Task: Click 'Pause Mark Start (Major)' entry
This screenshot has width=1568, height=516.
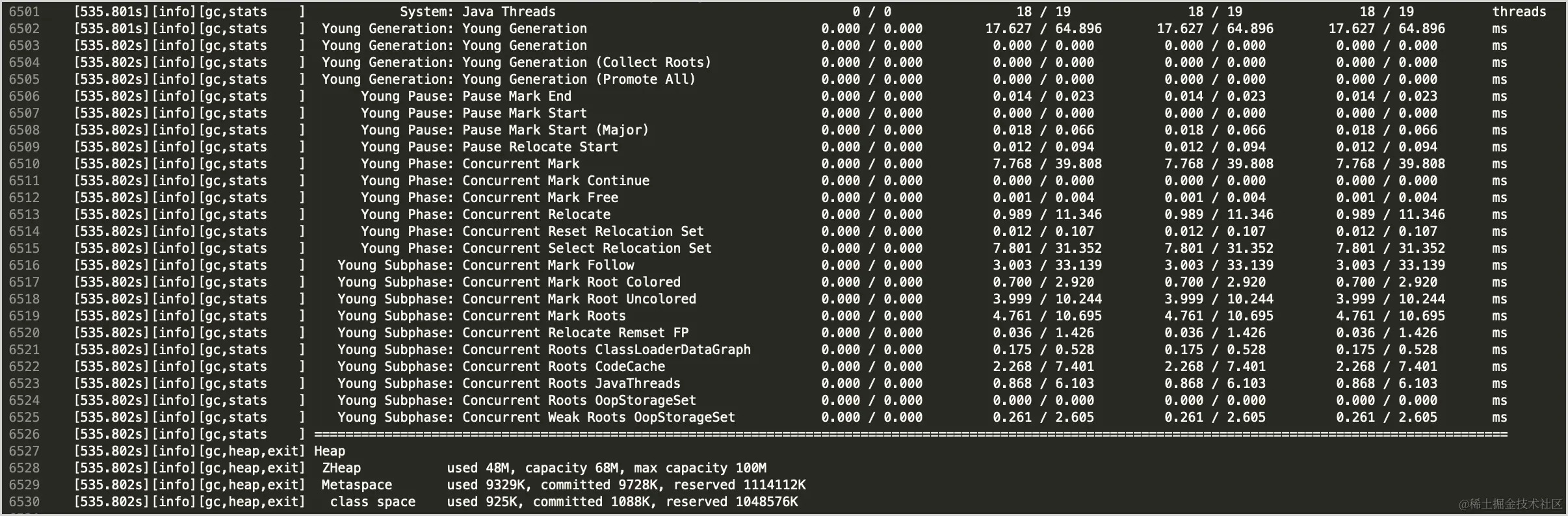Action: (556, 130)
